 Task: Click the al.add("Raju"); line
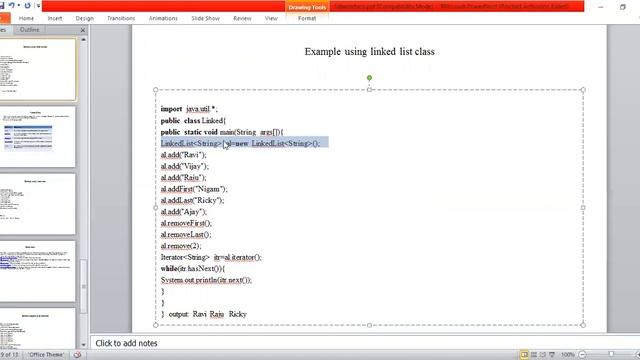coord(184,178)
